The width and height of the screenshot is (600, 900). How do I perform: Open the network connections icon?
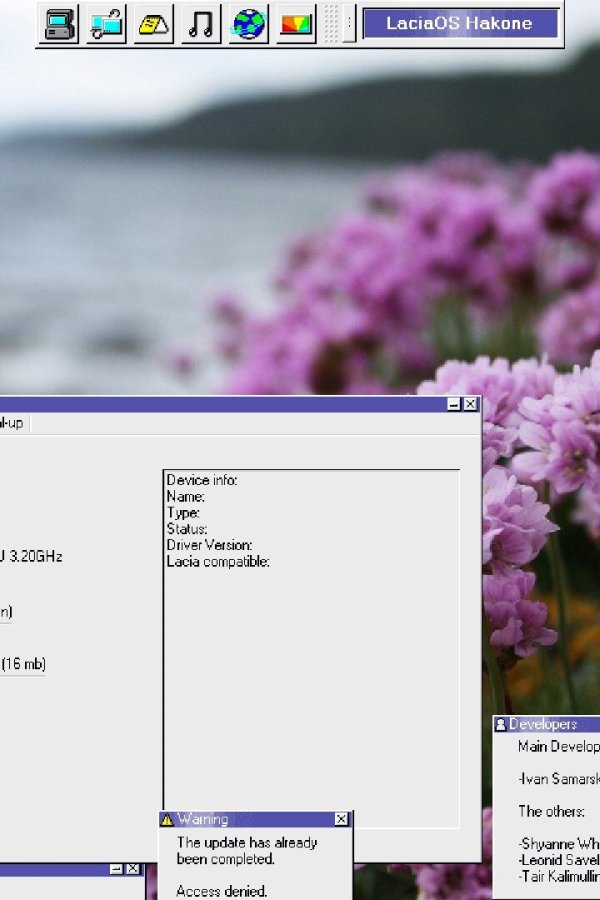click(107, 25)
